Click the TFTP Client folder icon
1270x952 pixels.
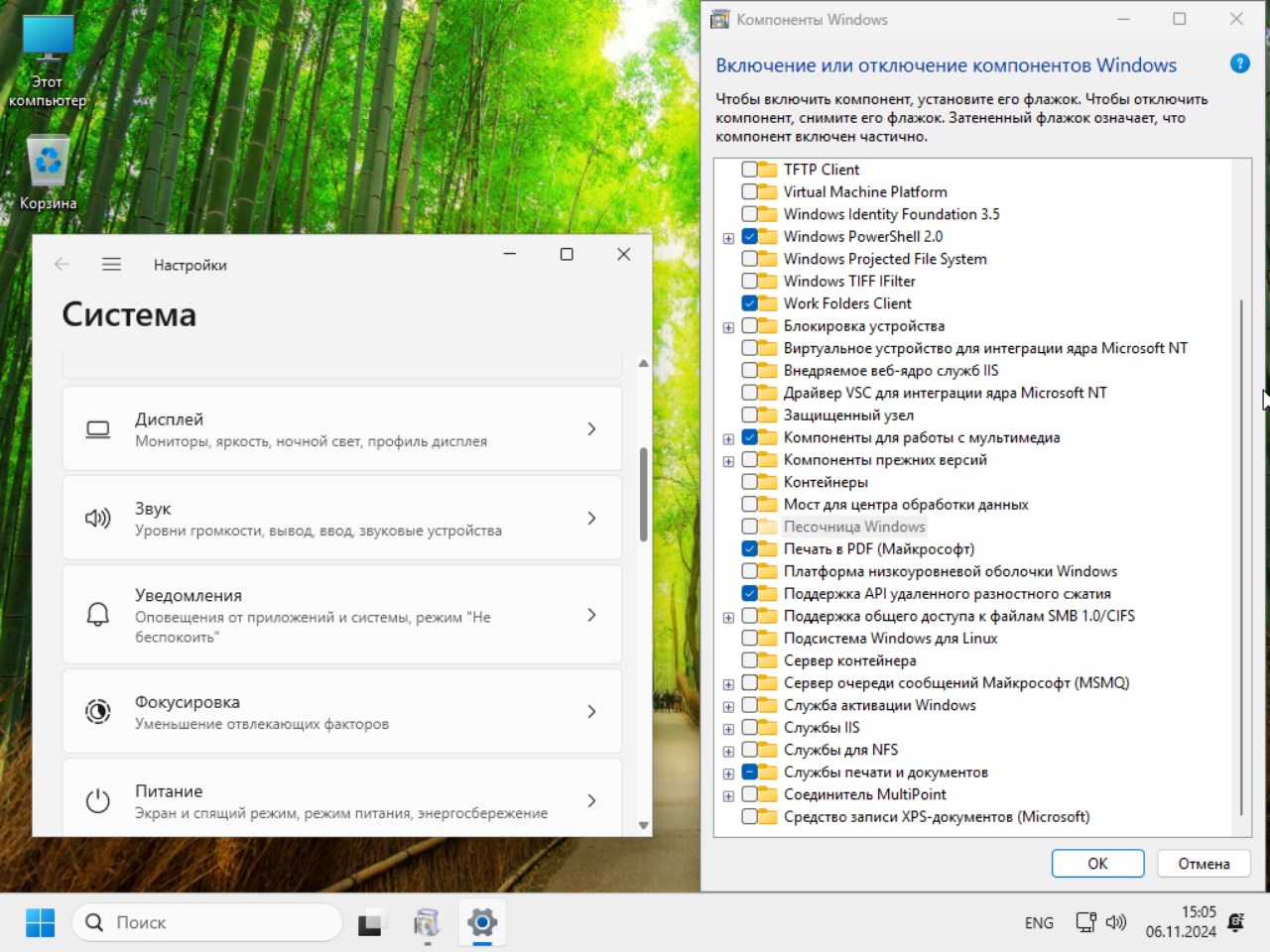coord(768,170)
